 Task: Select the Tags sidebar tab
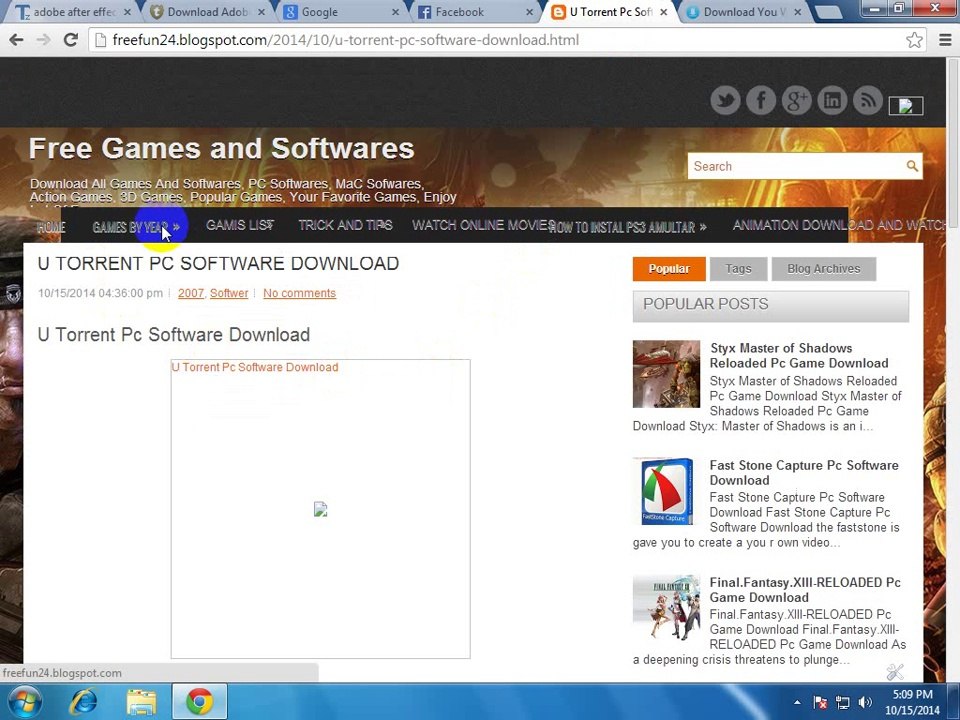738,269
